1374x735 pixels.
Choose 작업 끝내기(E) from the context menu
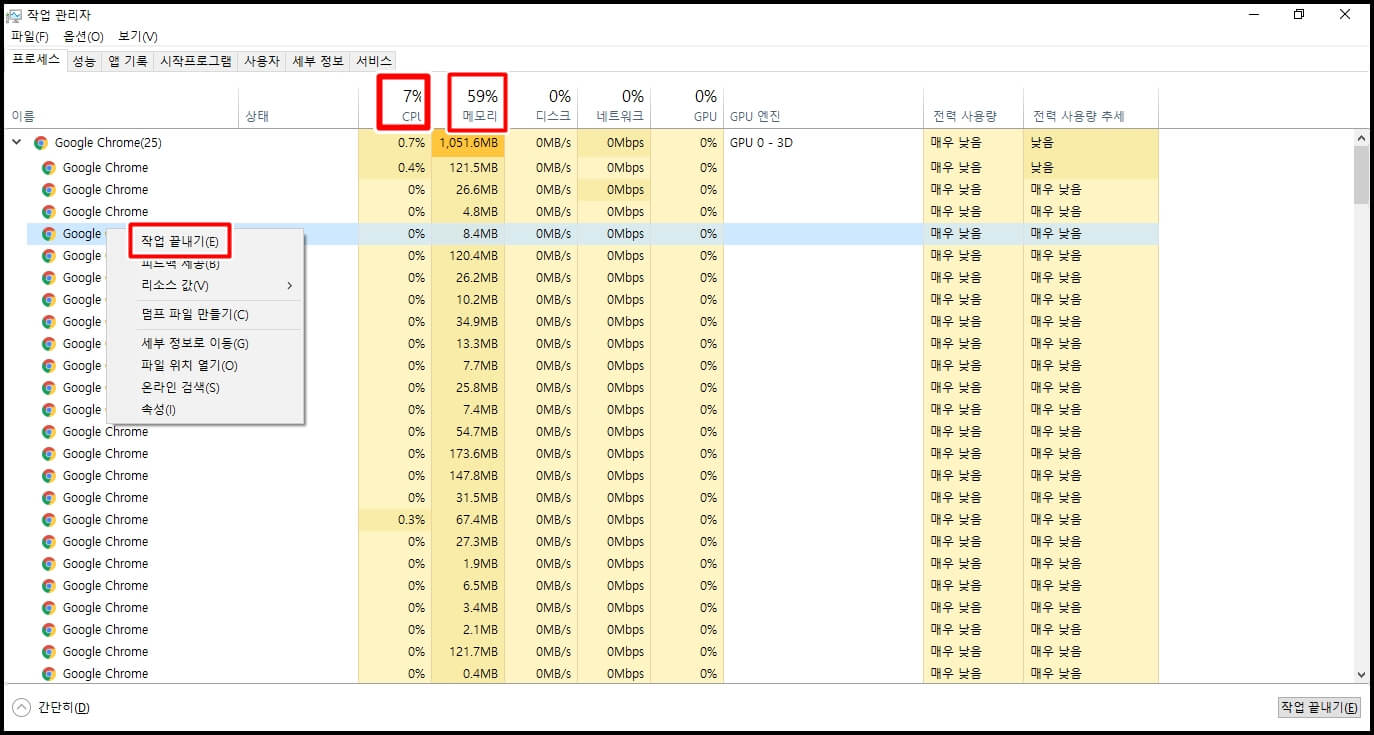point(180,242)
